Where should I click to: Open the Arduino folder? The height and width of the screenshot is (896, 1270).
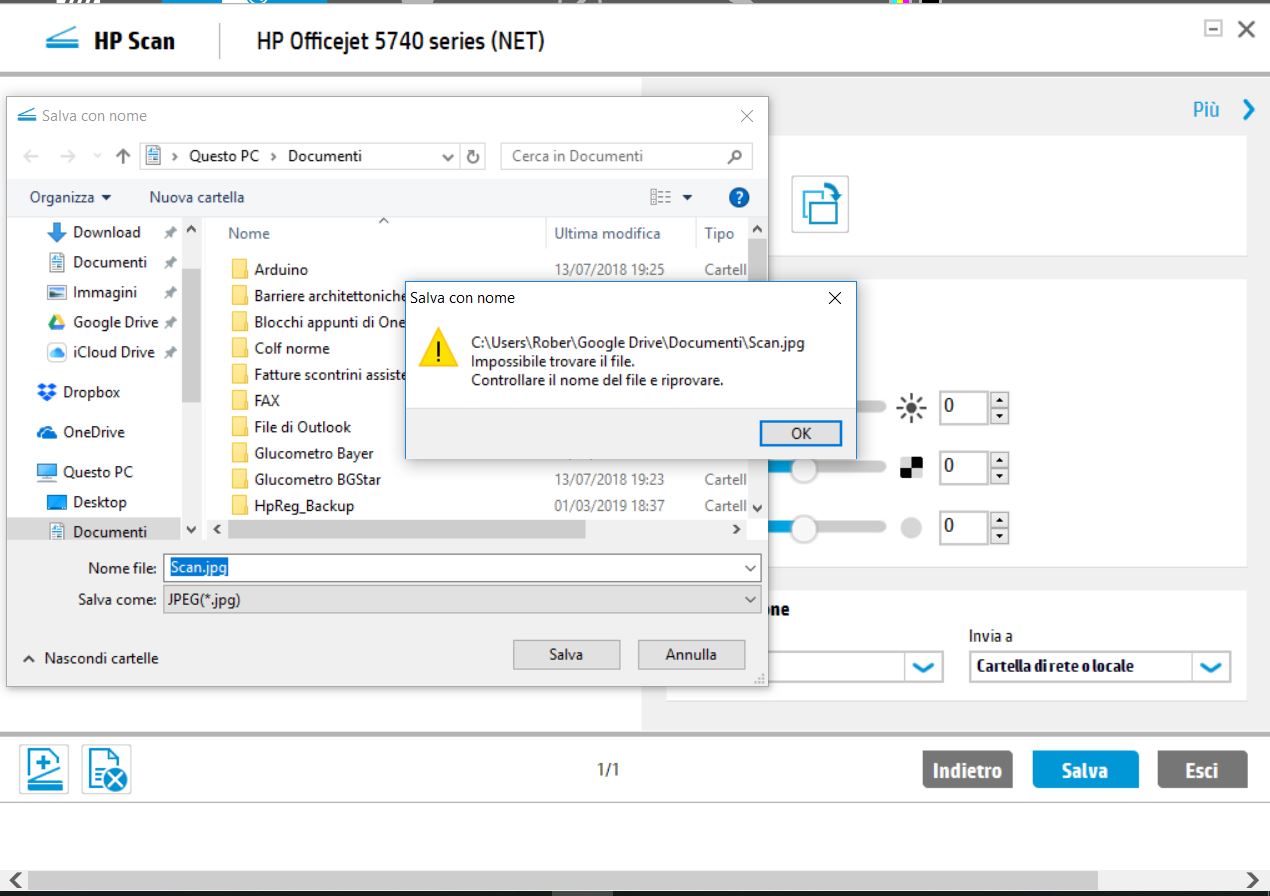(x=281, y=270)
